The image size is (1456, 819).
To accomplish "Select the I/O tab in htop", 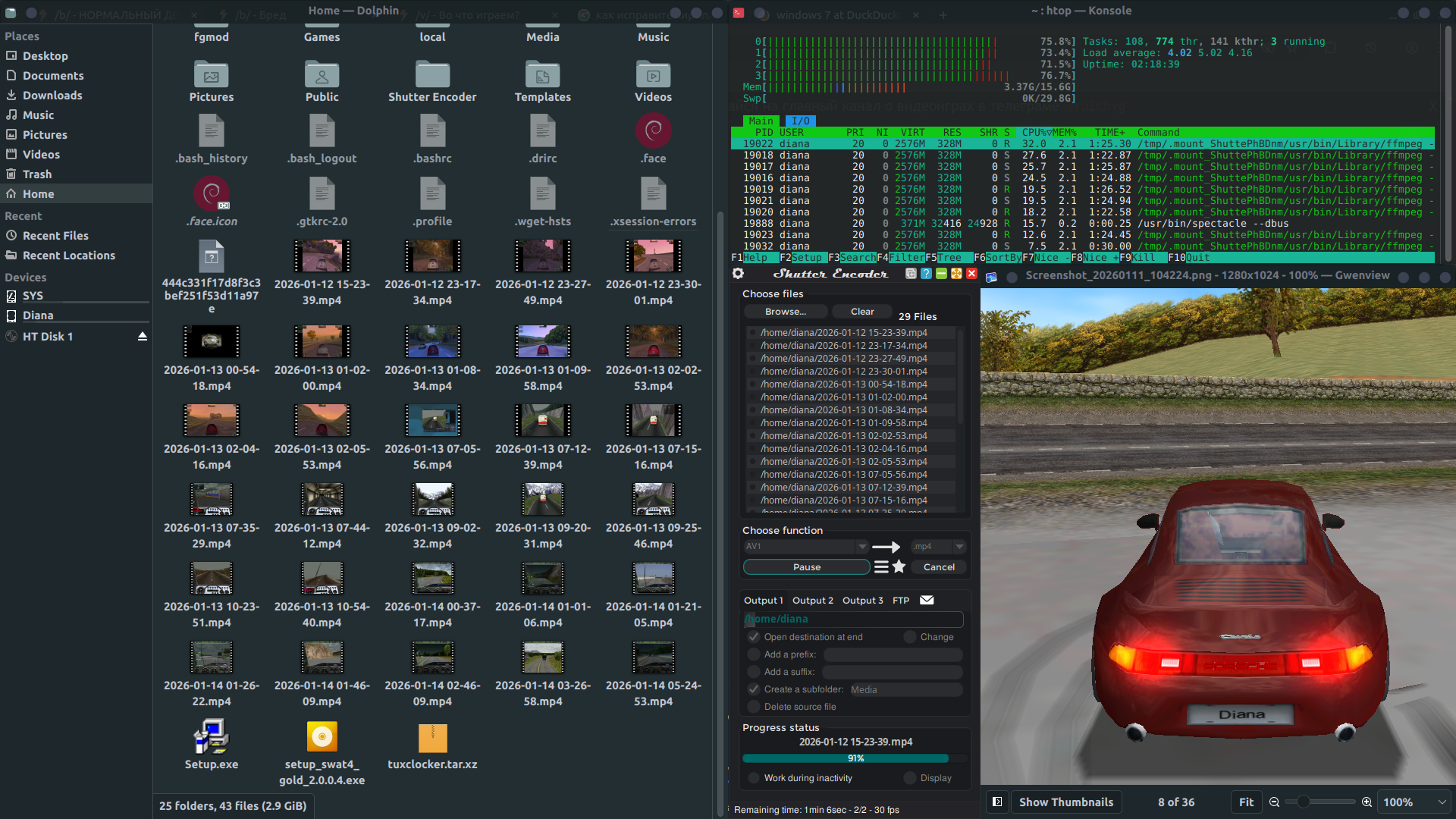I will pos(800,121).
